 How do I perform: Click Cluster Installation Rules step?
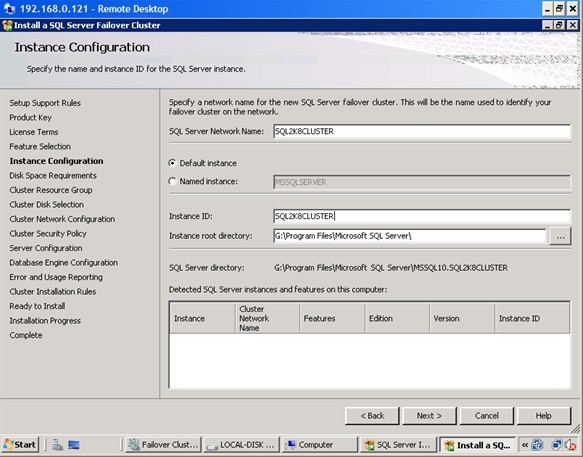(x=53, y=292)
